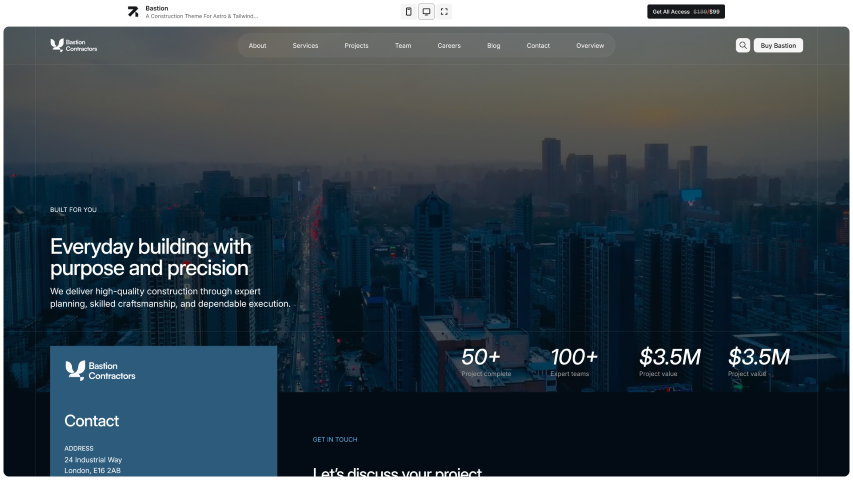Click the Bastion theme title text
Image resolution: width=853 pixels, height=480 pixels.
pos(157,8)
